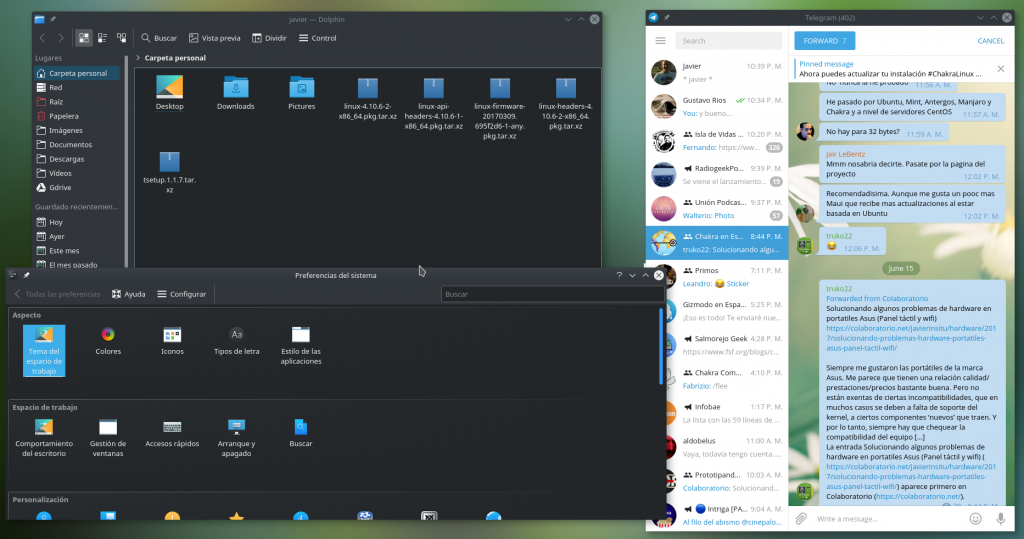Select linux-4.10.6-2-x86_64.pkg.tar.xz file
The image size is (1024, 539).
(x=368, y=98)
